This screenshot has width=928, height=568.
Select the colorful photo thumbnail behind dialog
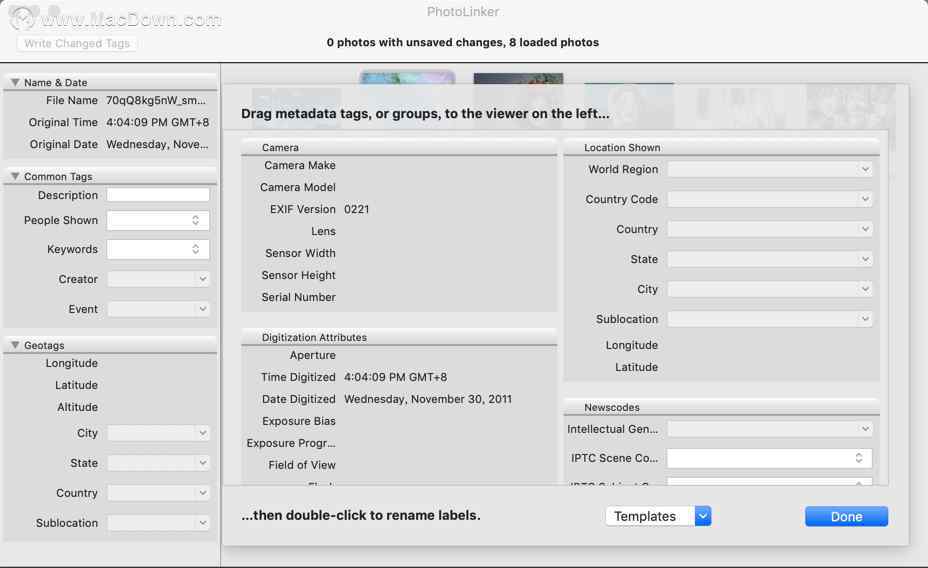(407, 78)
